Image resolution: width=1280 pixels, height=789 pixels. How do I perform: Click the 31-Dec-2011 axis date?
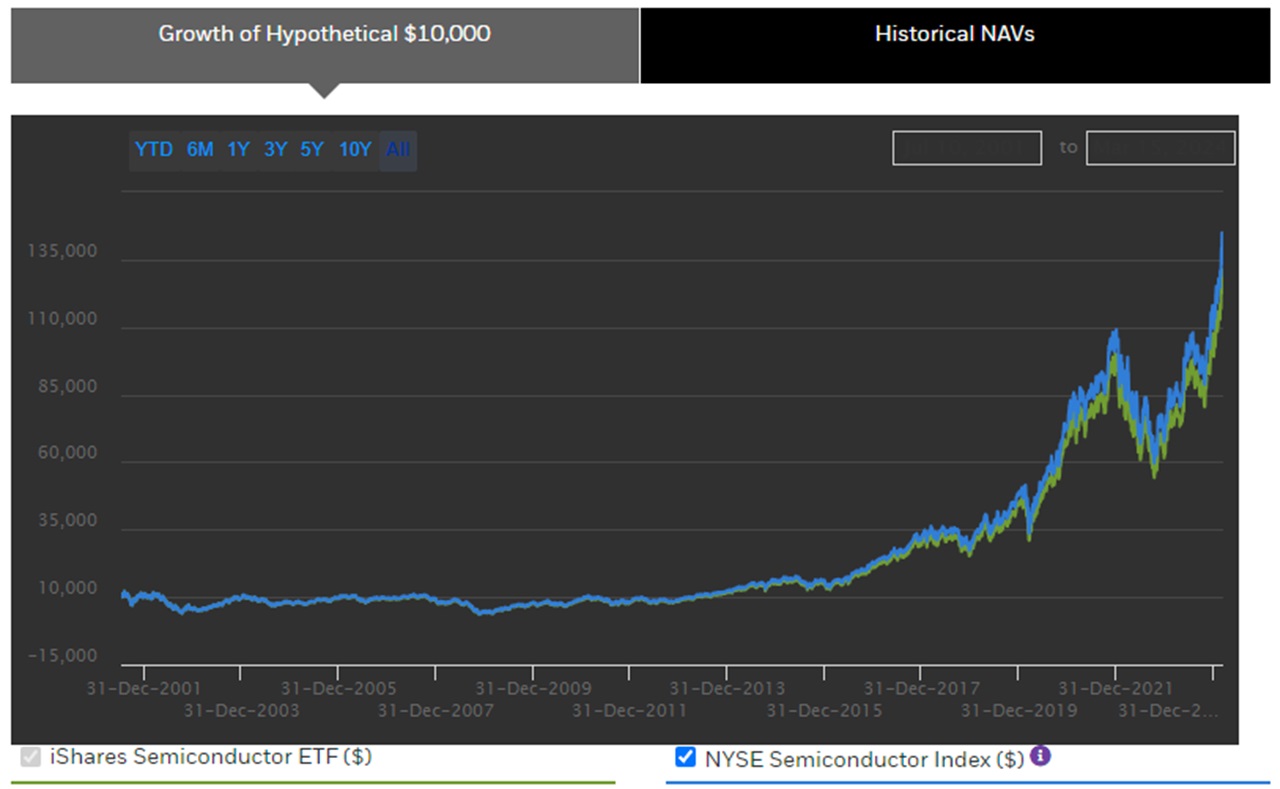point(630,711)
